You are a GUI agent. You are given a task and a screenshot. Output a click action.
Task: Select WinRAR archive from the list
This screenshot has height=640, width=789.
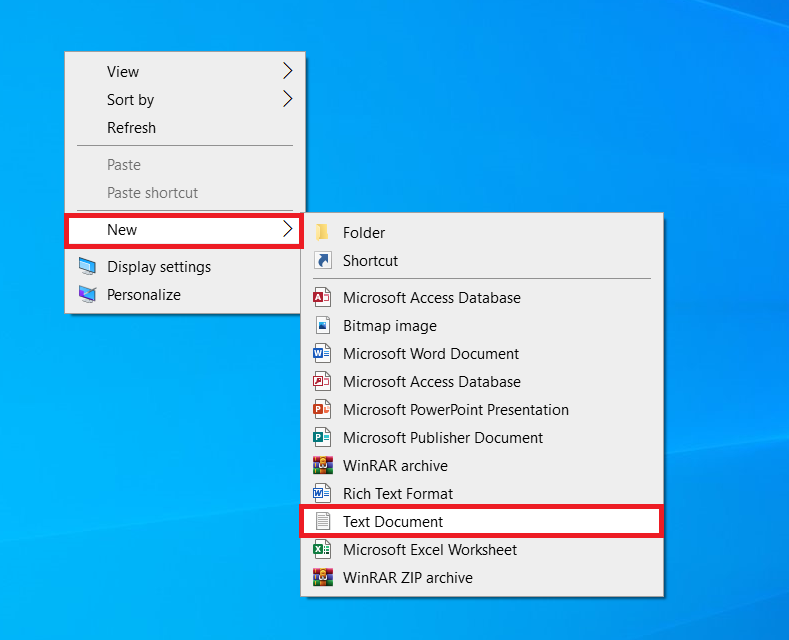(x=394, y=465)
